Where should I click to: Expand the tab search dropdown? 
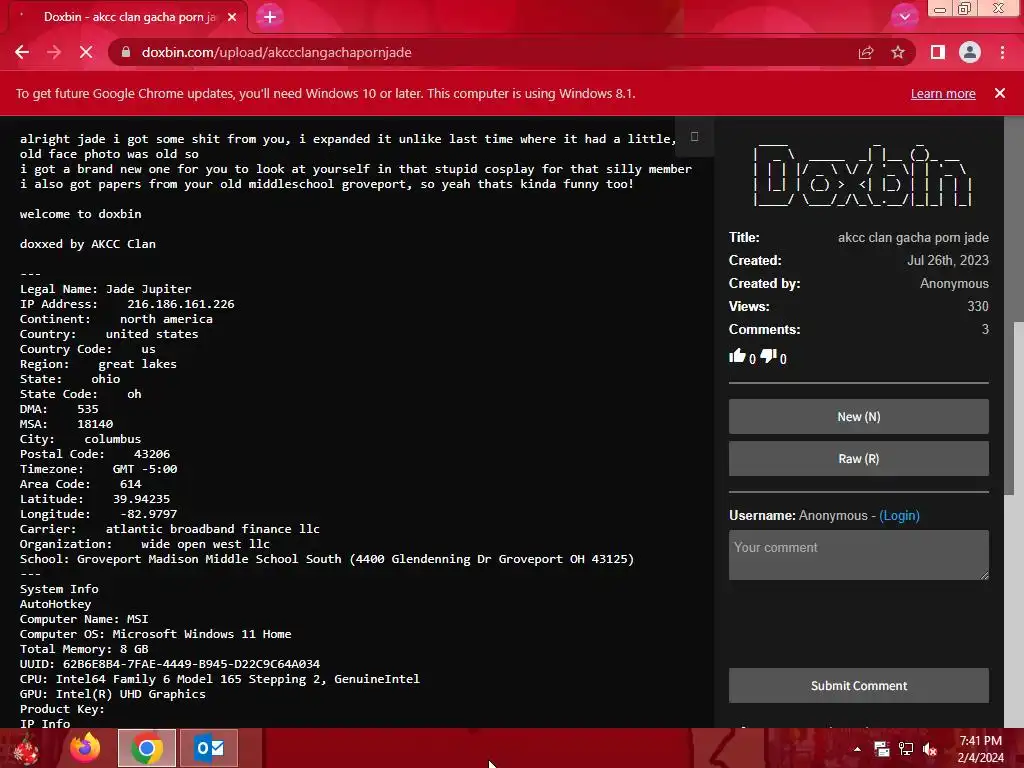[904, 17]
